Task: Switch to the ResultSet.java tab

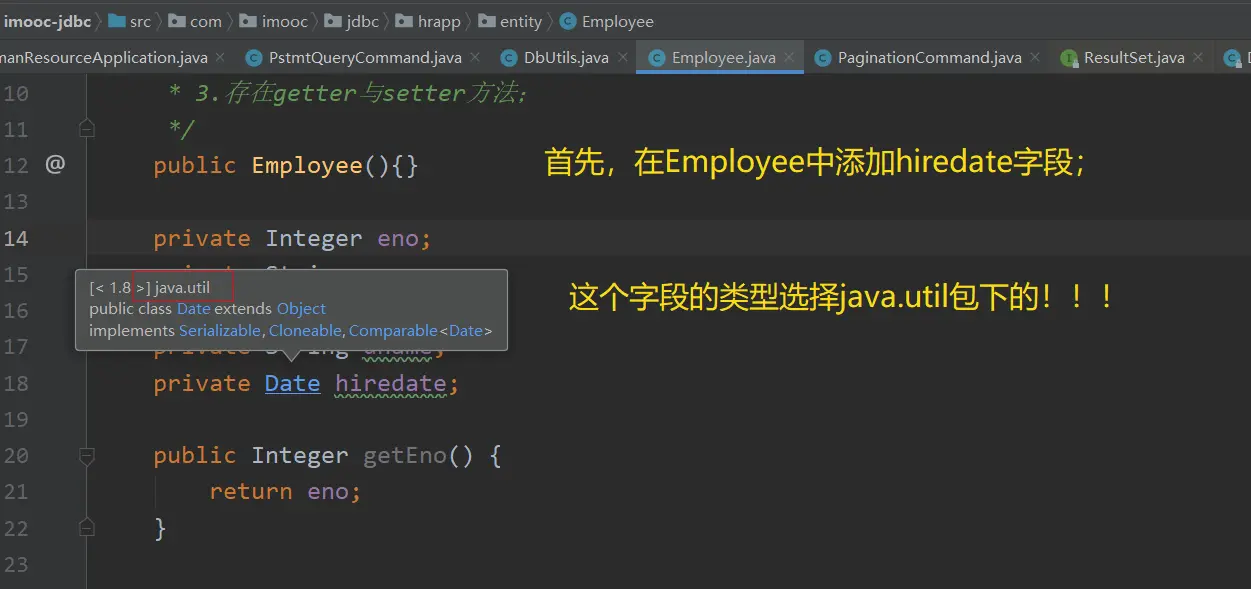Action: 1134,58
